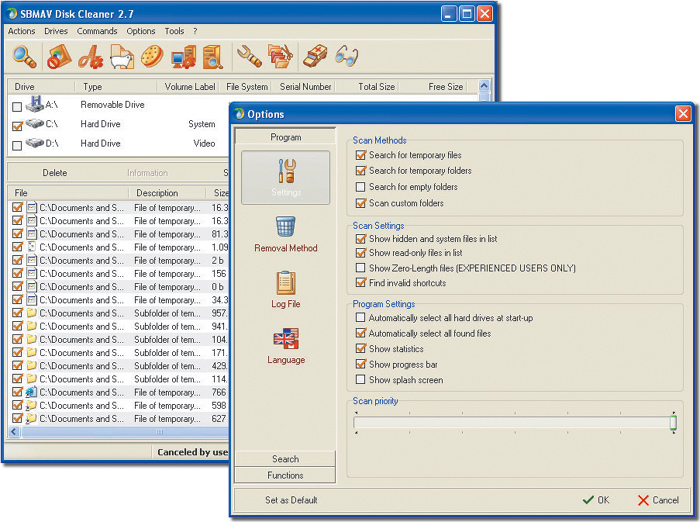Click the OK button in Options
700x522 pixels.
point(596,500)
